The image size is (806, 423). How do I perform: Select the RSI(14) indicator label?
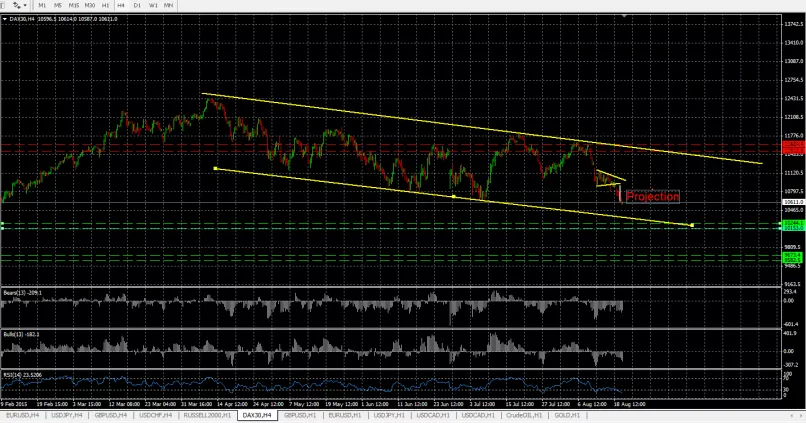pos(23,375)
